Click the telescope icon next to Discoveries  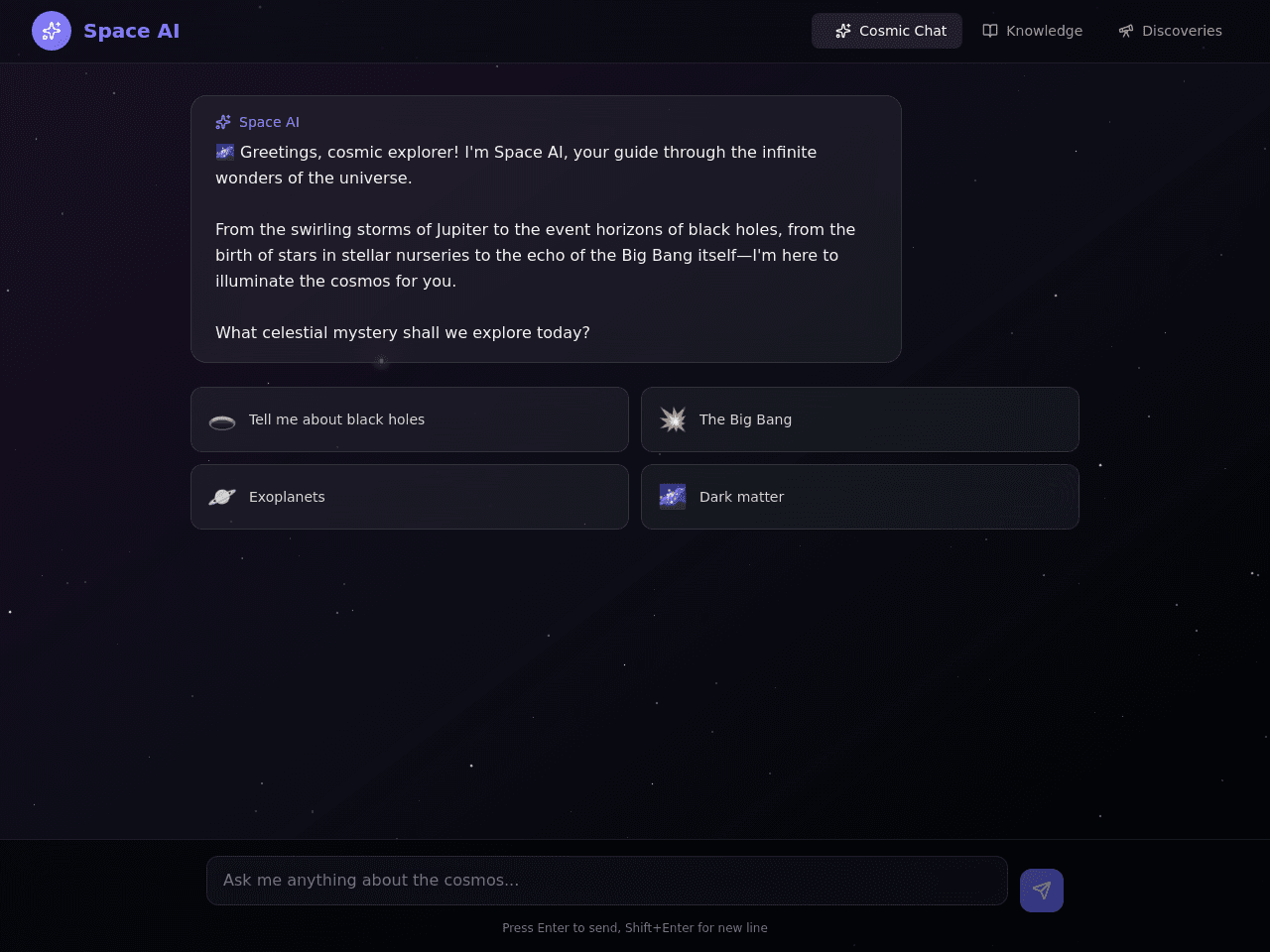(x=1126, y=31)
